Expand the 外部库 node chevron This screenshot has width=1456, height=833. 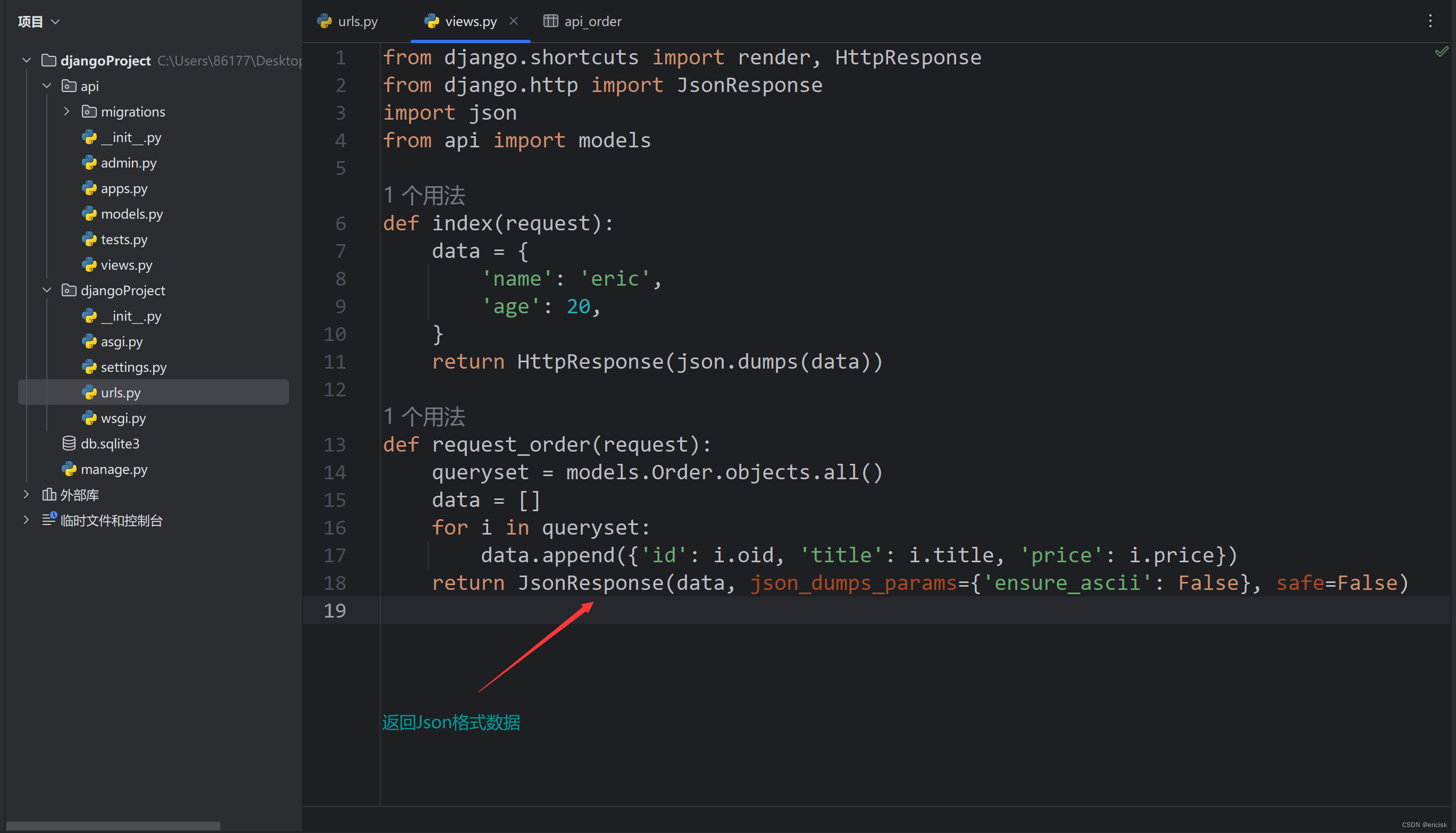click(x=26, y=494)
